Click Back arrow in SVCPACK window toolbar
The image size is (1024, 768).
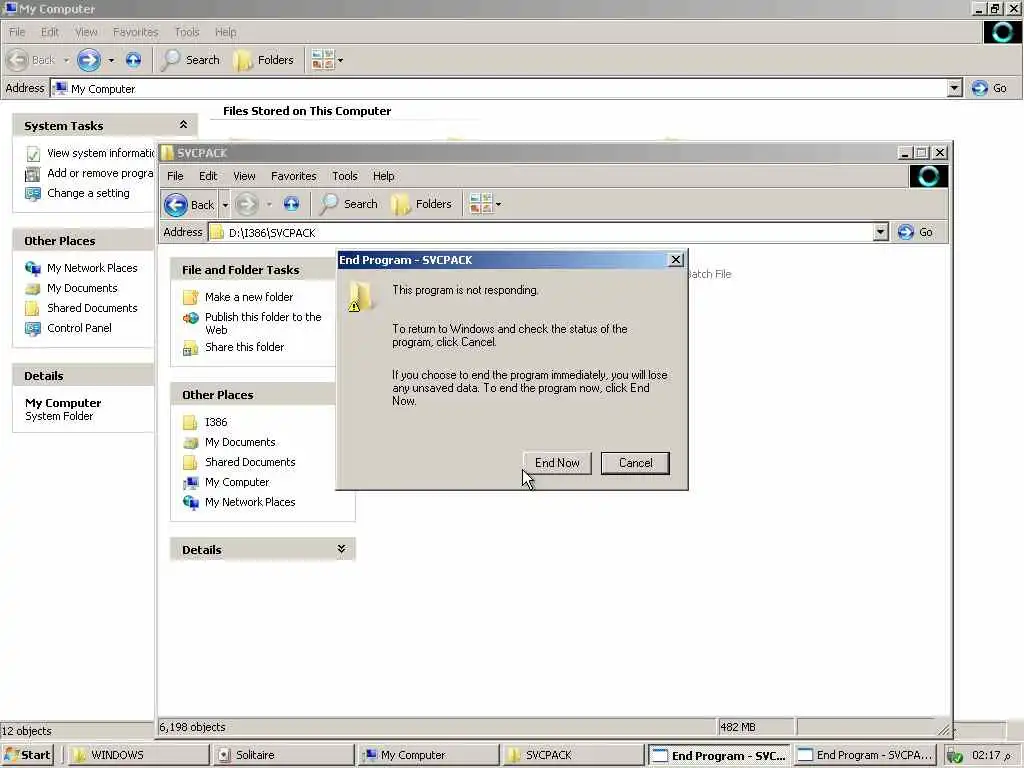click(176, 204)
